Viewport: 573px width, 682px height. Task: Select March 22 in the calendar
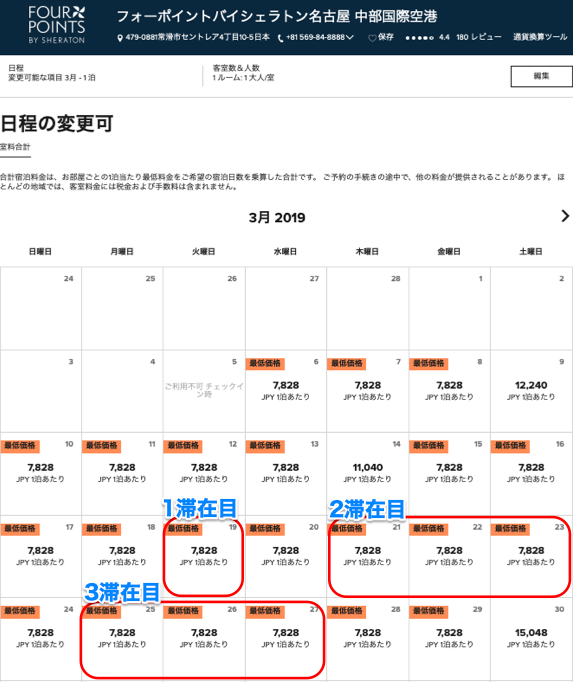tap(449, 556)
